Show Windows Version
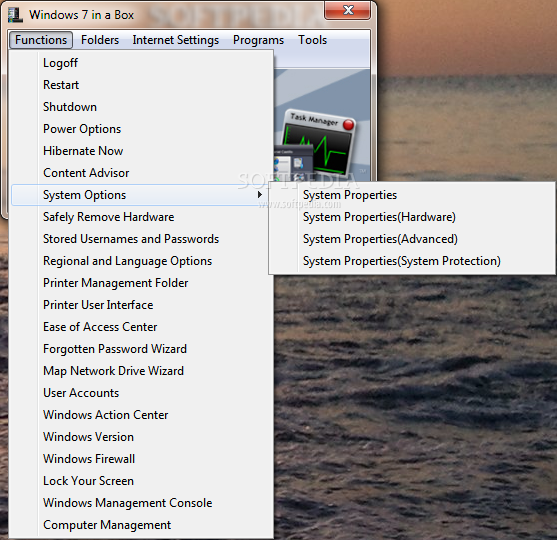The height and width of the screenshot is (540, 557). pyautogui.click(x=142, y=437)
